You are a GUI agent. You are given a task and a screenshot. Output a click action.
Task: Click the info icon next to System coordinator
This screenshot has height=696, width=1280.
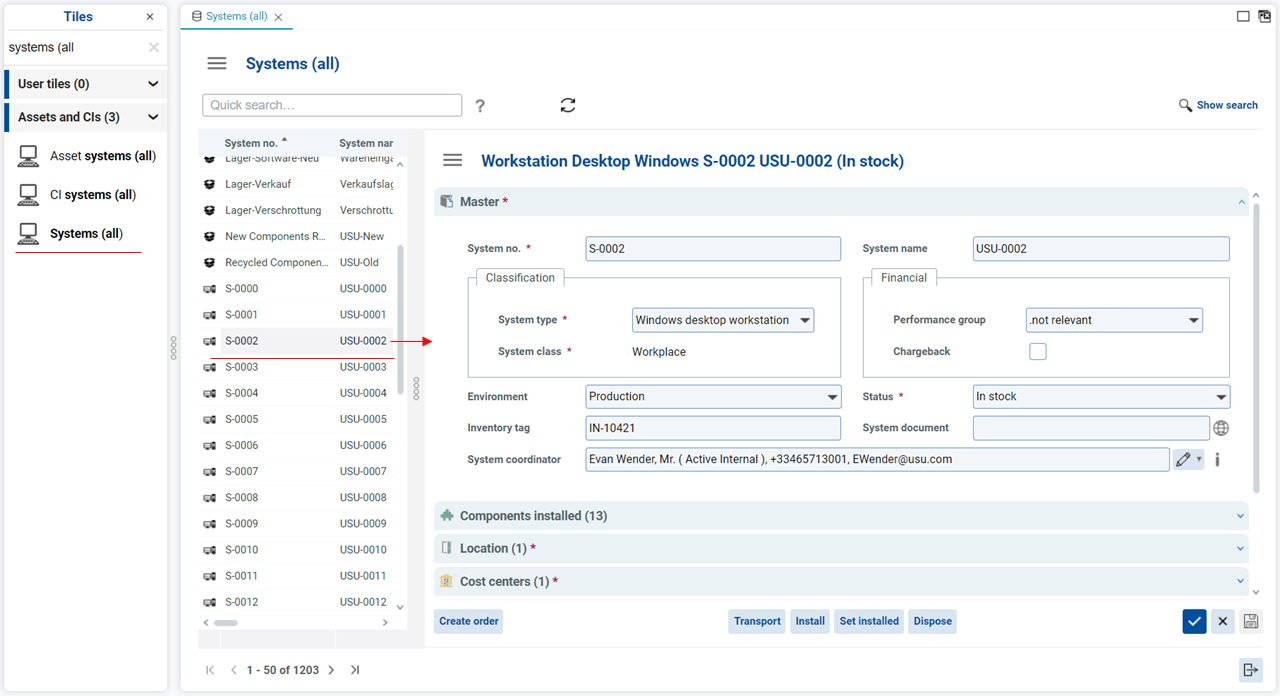point(1217,460)
